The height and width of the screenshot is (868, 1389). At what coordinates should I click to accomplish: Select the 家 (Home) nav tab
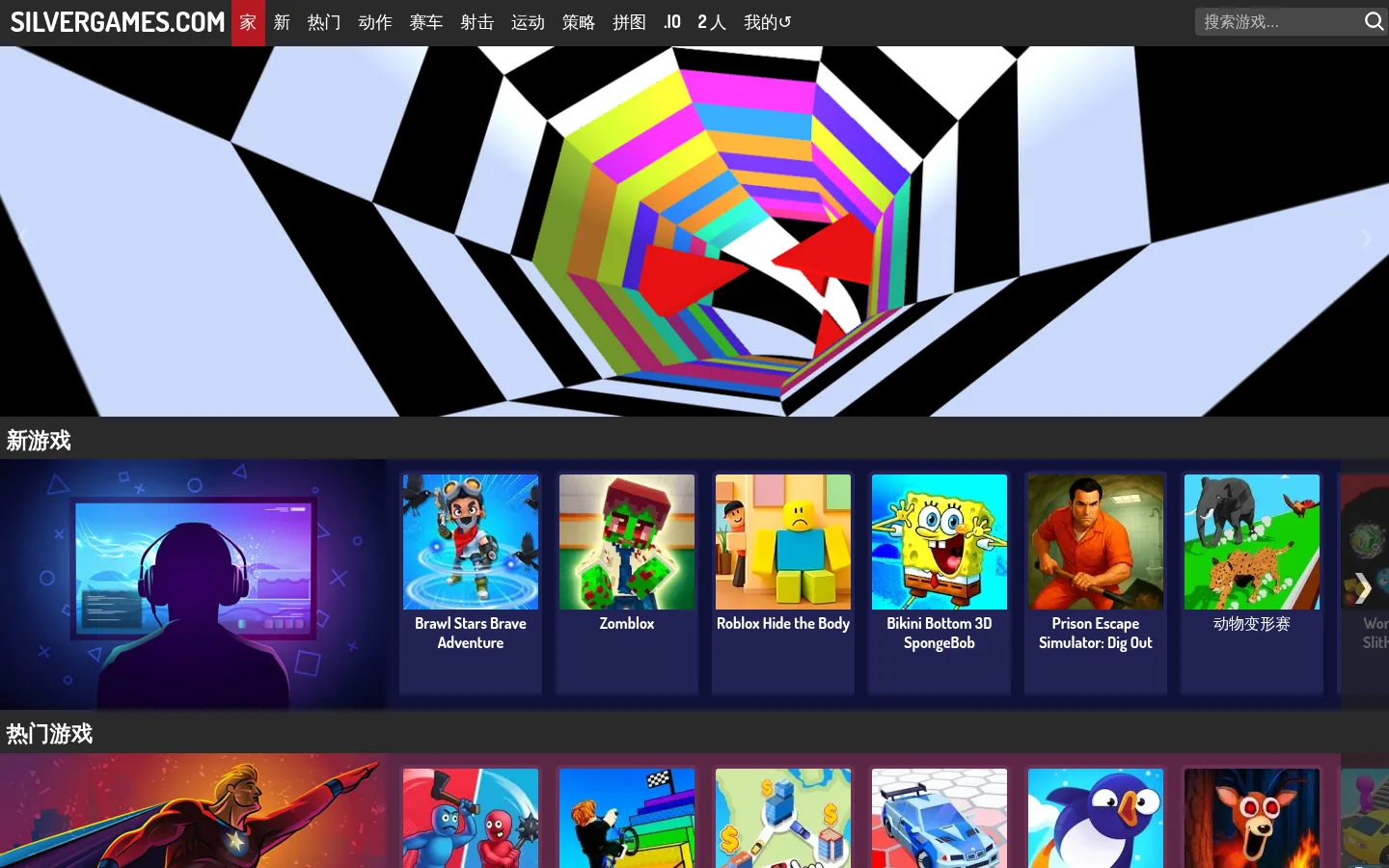pyautogui.click(x=248, y=22)
